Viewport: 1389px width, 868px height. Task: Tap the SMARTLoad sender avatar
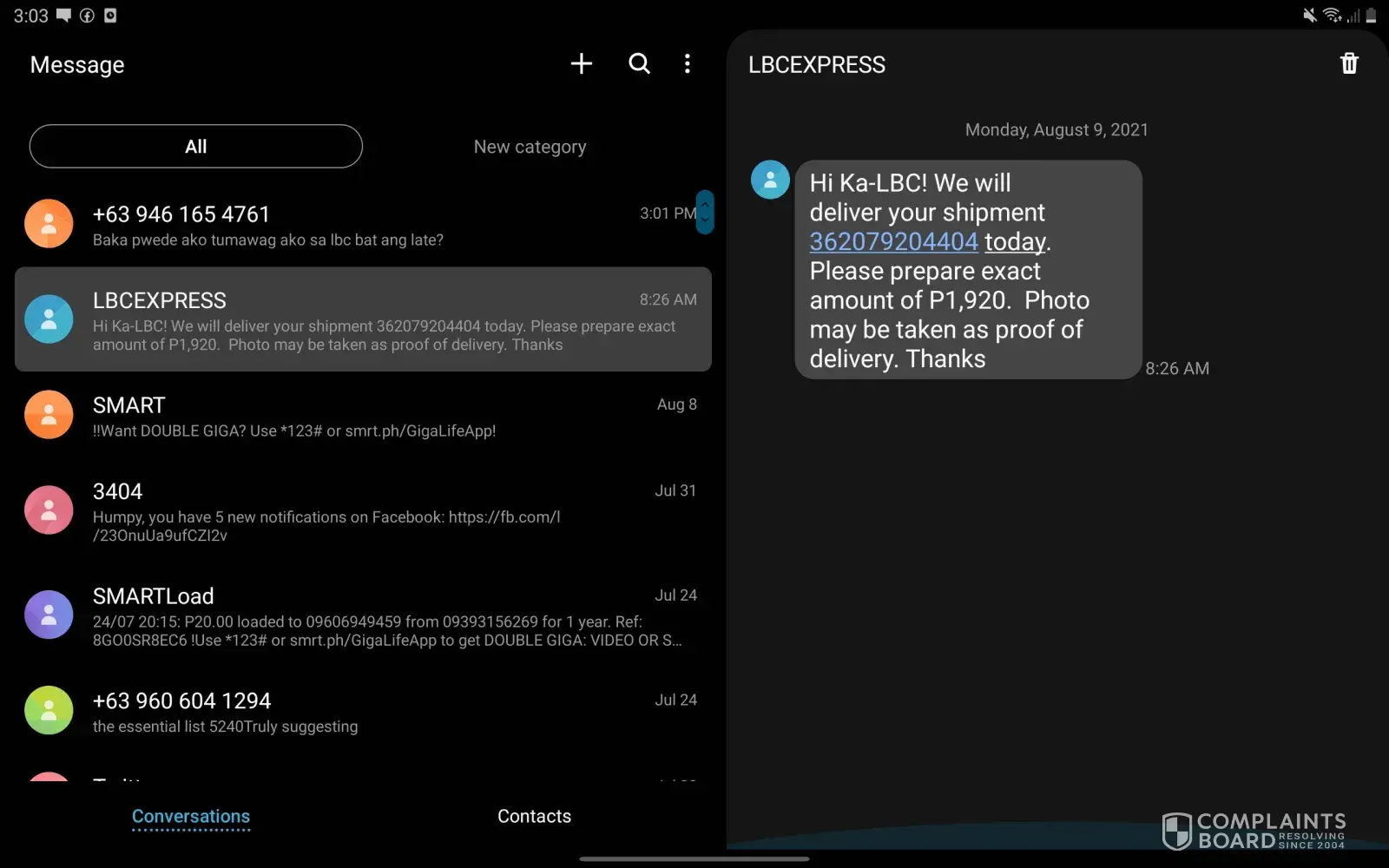[49, 615]
